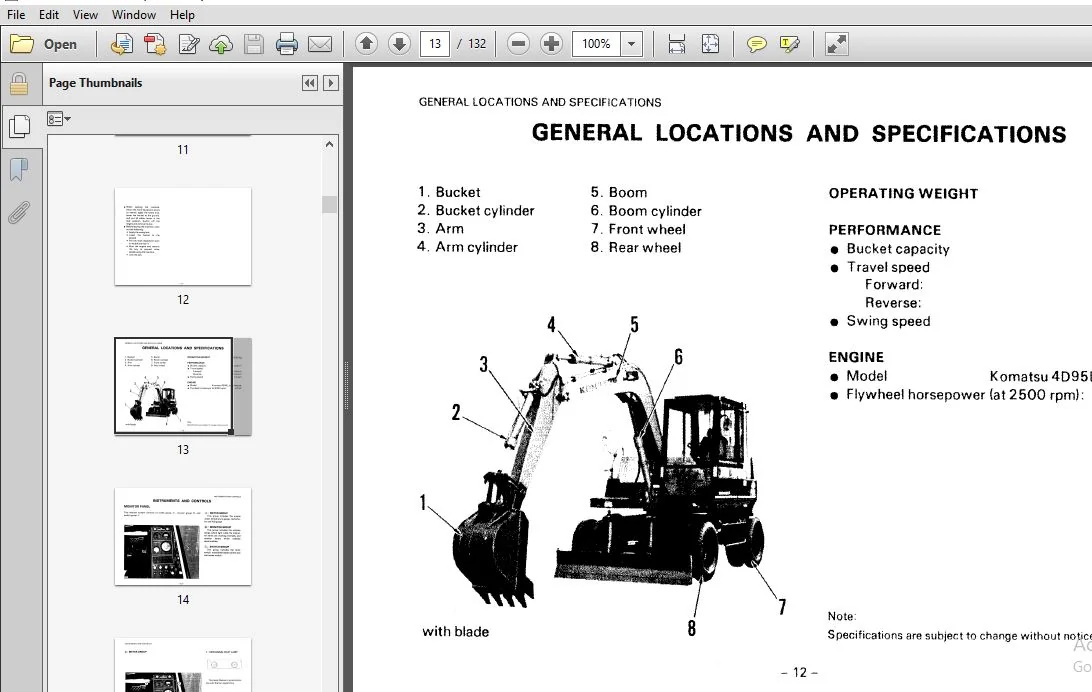The image size is (1092, 692).
Task: Go to next page arrow
Action: tap(399, 44)
